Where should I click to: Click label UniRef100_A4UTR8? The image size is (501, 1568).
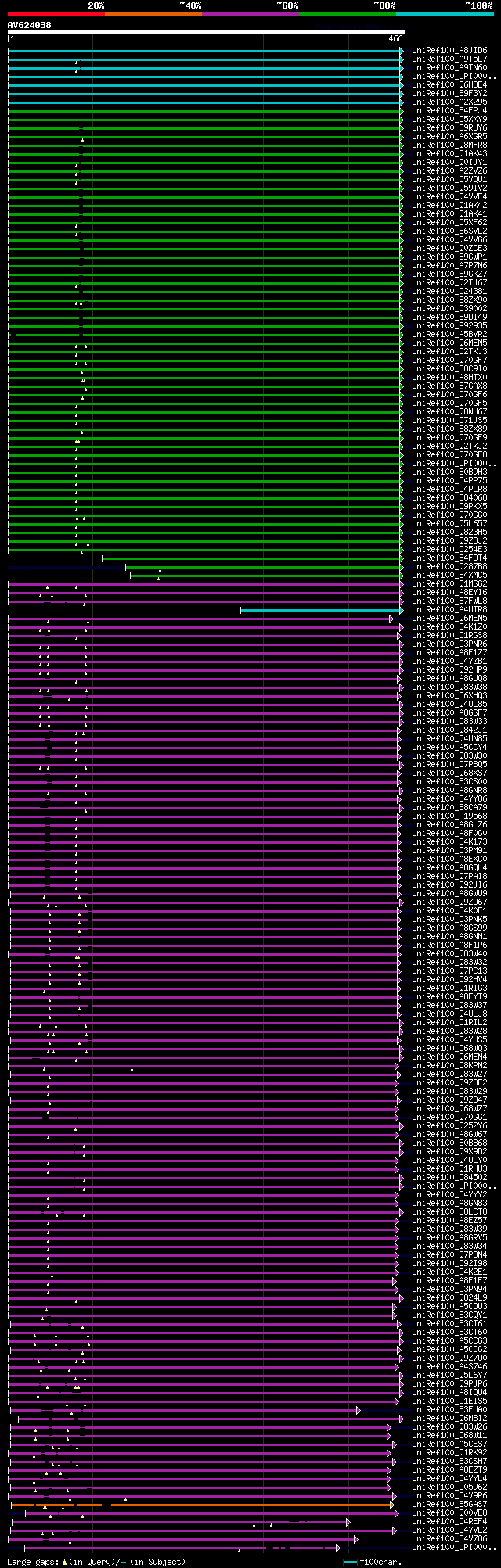(449, 609)
